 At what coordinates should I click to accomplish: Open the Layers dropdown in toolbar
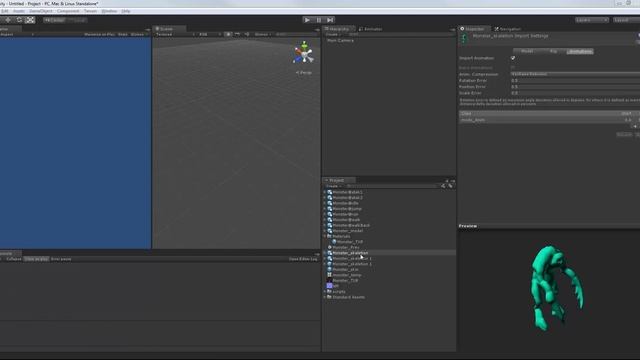(591, 20)
